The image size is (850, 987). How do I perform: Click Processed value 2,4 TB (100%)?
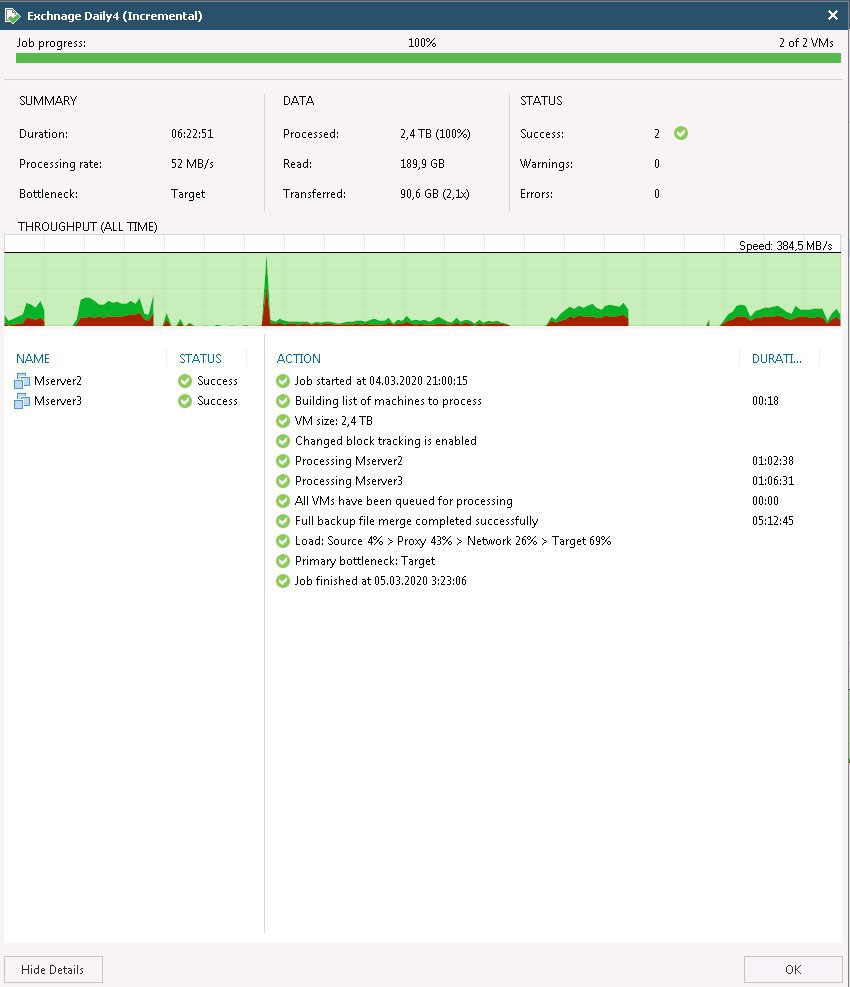(435, 134)
